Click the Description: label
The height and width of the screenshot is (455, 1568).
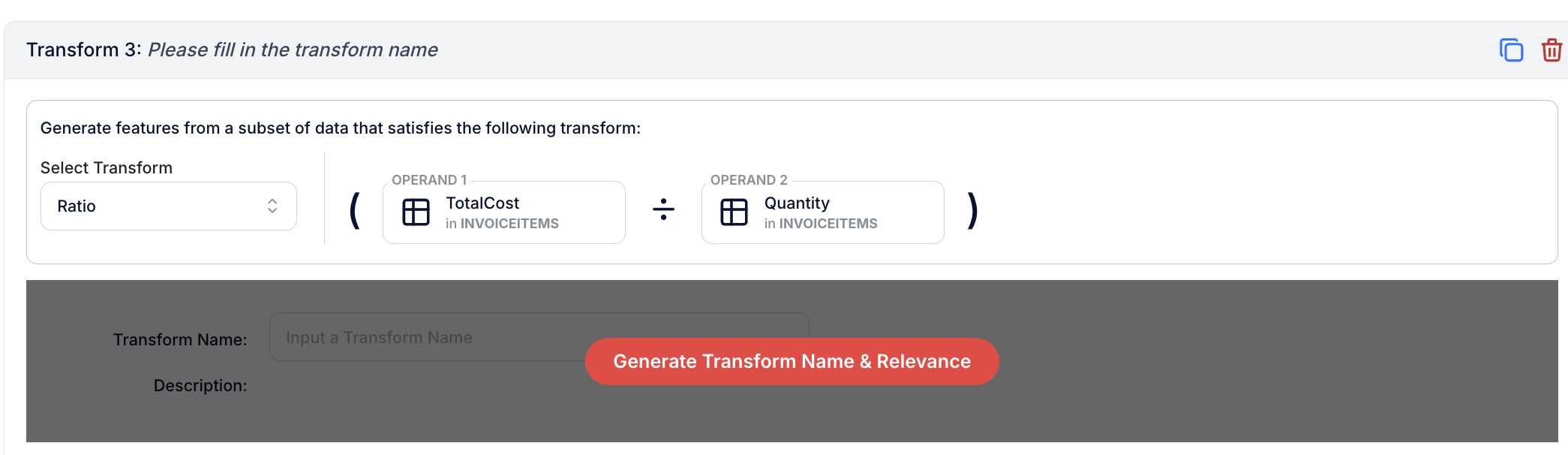tap(200, 385)
